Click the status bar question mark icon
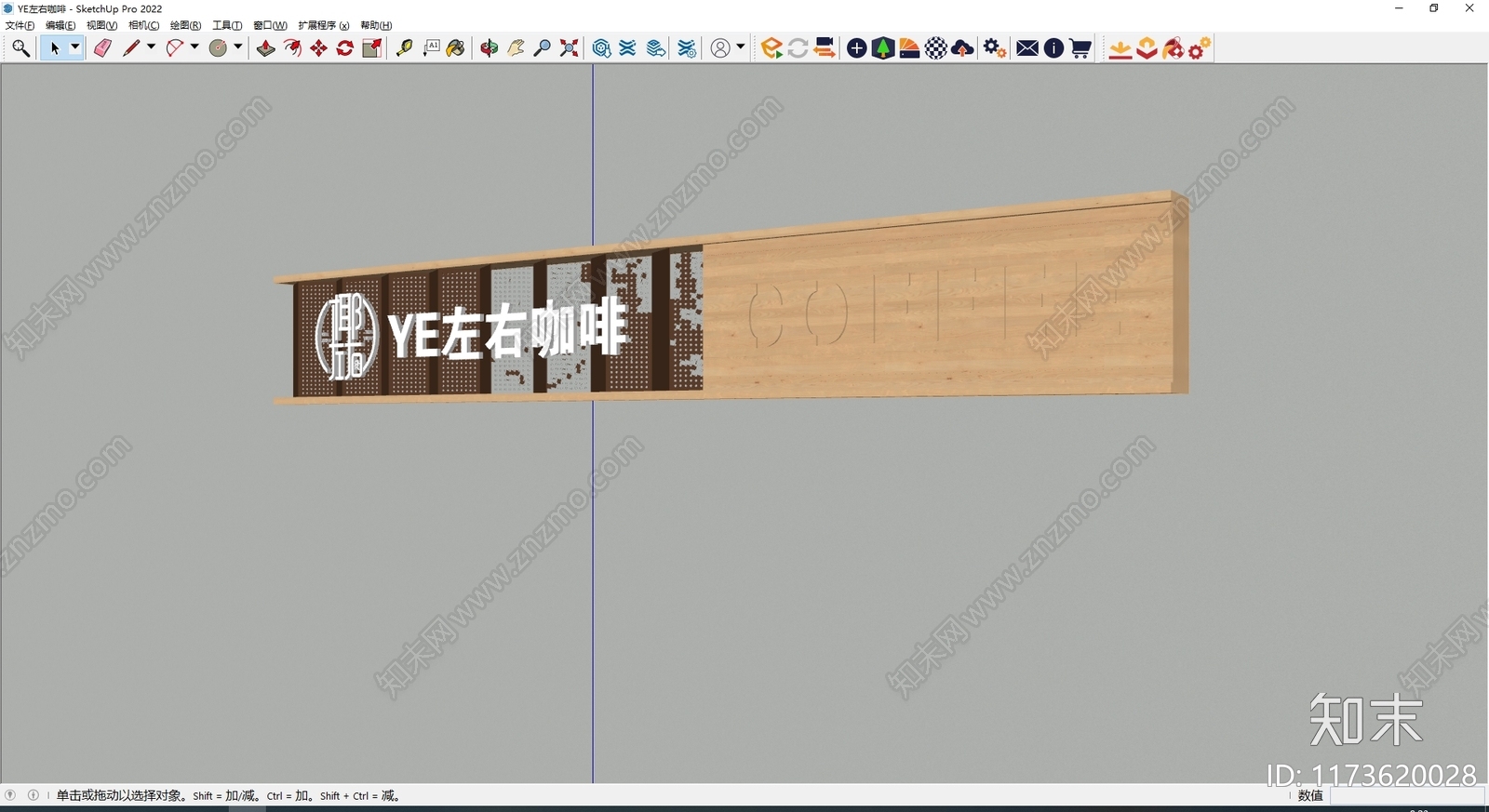The width and height of the screenshot is (1489, 812). pyautogui.click(x=10, y=795)
